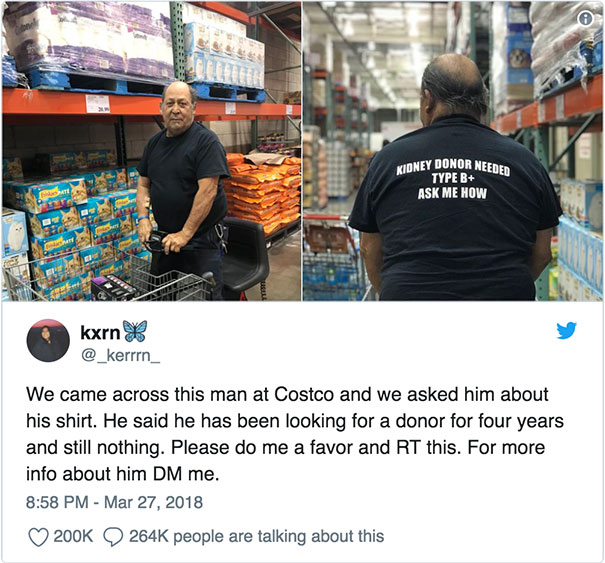Click the 200K likes count
Viewport: 605px width, 563px height.
tap(73, 536)
